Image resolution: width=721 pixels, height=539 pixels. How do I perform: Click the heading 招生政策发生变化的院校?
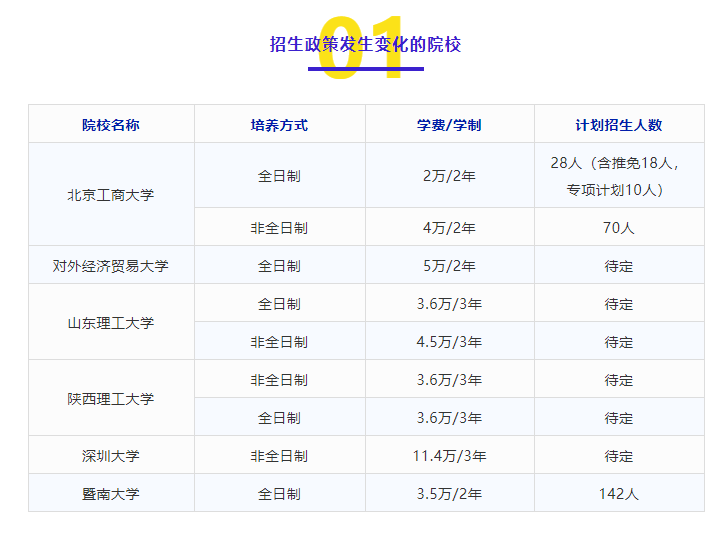365,45
